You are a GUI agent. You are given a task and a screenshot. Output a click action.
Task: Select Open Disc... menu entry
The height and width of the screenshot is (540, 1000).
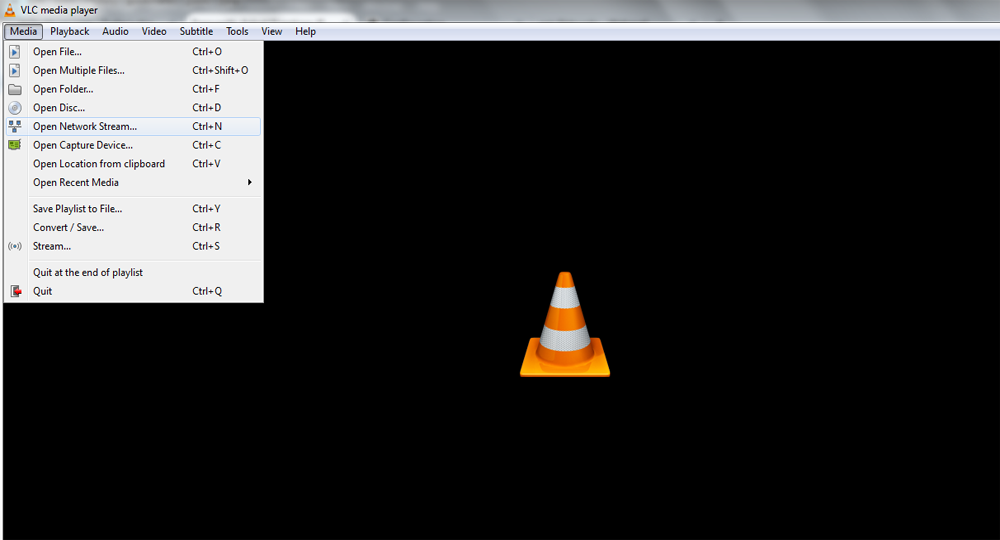[133, 108]
